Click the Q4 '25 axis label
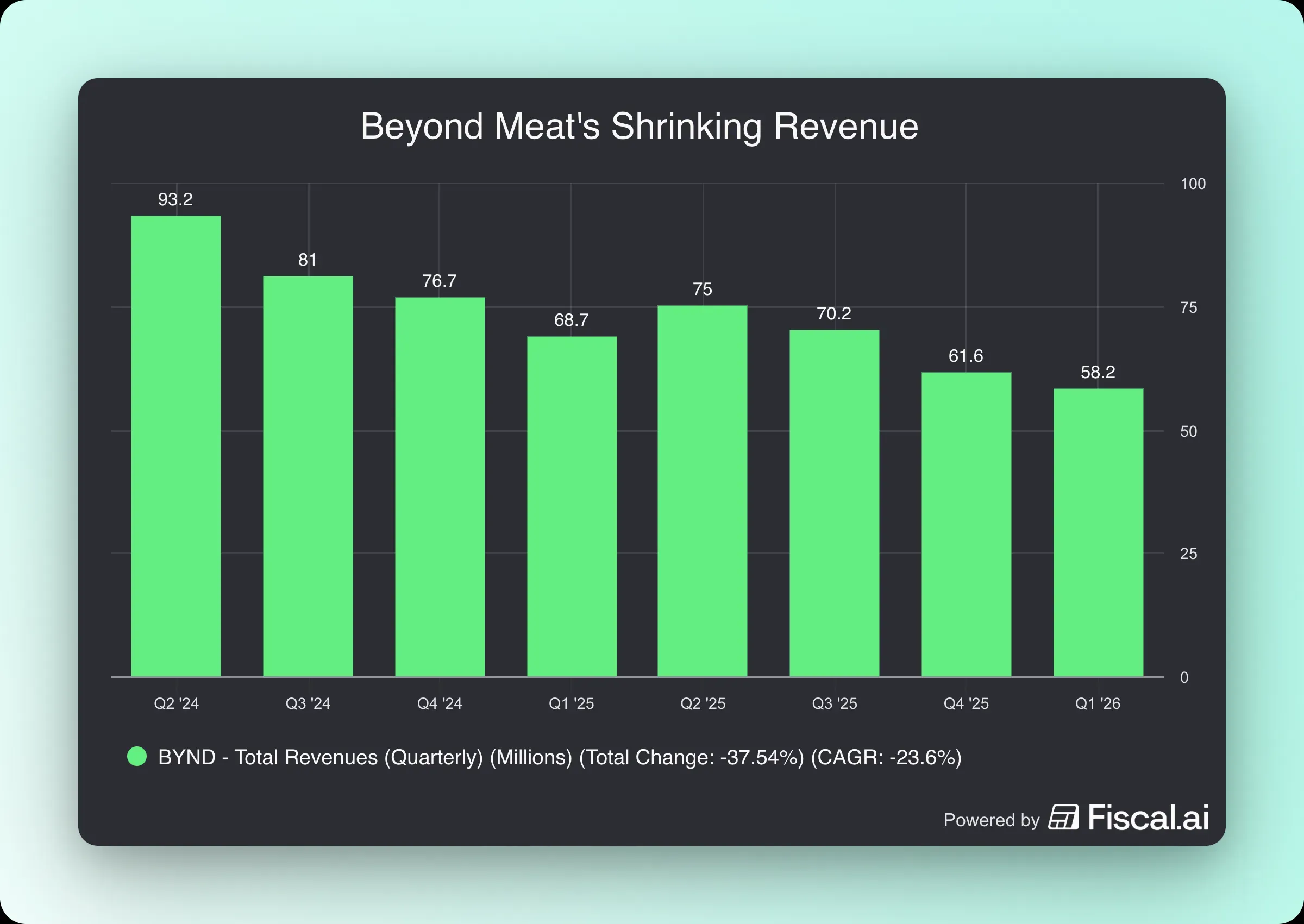The image size is (1304, 924). [x=967, y=704]
